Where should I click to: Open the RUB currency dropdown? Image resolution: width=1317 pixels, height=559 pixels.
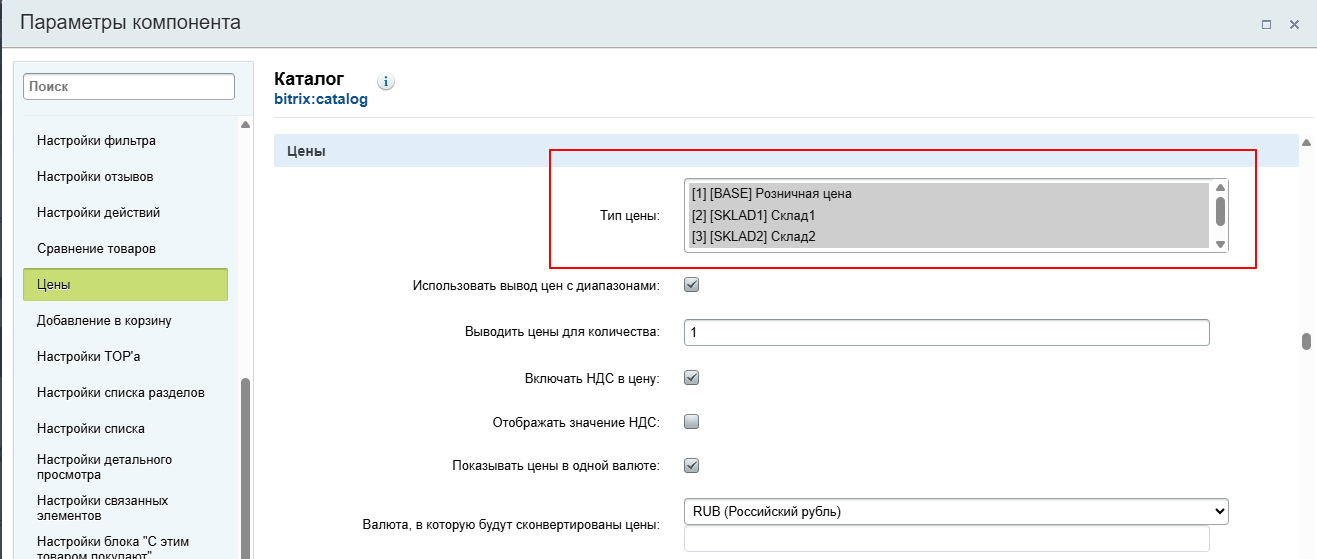coord(955,511)
